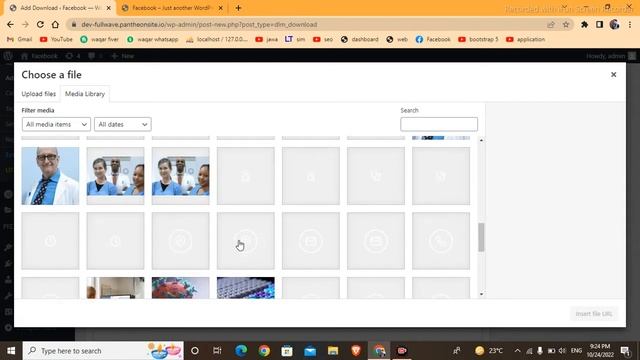Open the screen recorder taskbar icon

402,351
